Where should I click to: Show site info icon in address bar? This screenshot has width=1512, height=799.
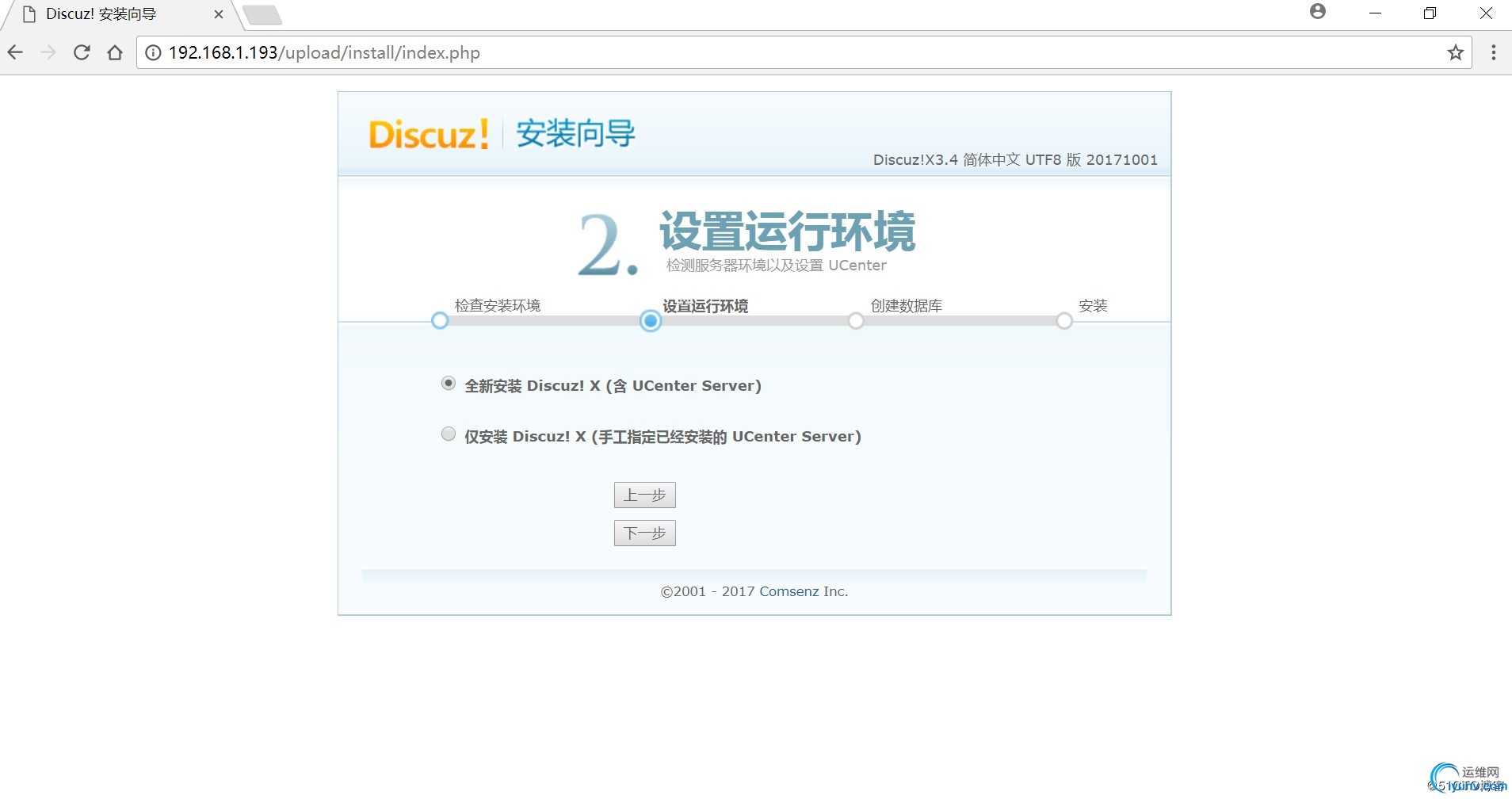(153, 52)
